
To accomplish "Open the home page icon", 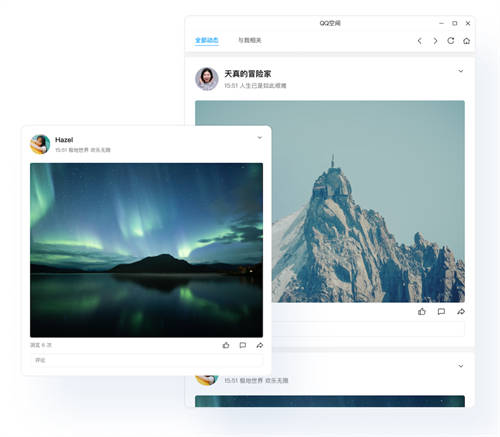I will pos(466,41).
